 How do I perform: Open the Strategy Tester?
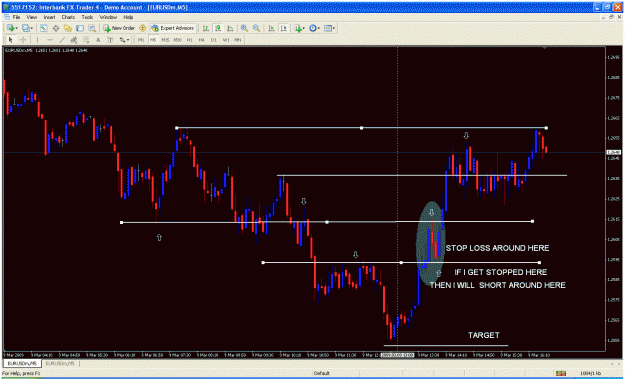click(x=92, y=28)
